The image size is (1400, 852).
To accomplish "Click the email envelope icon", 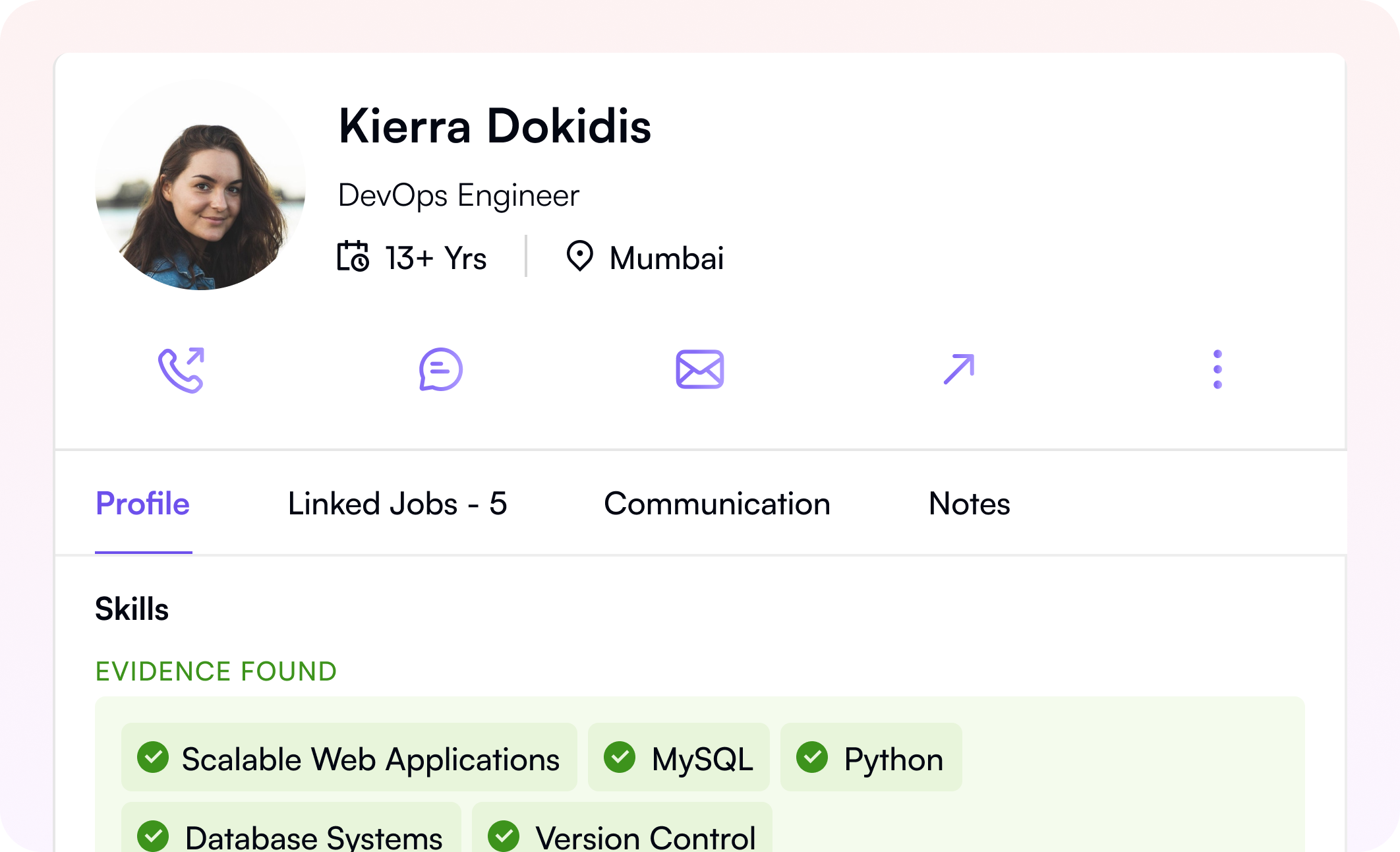I will 699,369.
